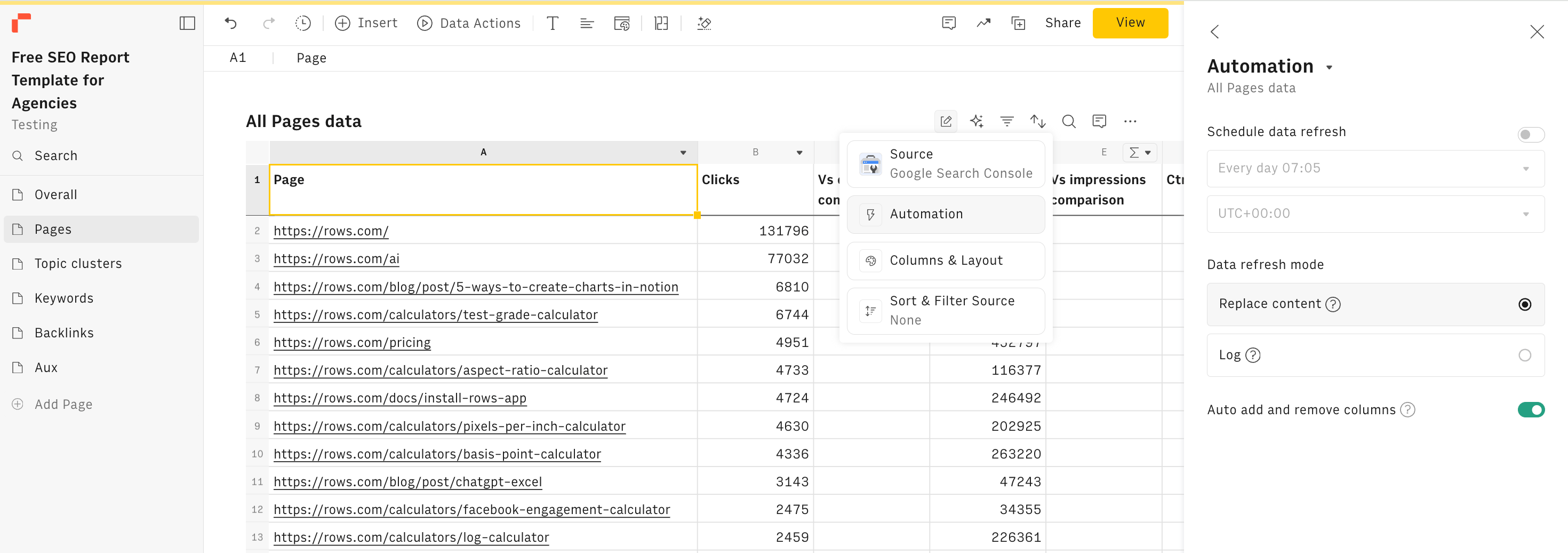
Task: Open the Every day 07:05 dropdown
Action: click(1375, 169)
